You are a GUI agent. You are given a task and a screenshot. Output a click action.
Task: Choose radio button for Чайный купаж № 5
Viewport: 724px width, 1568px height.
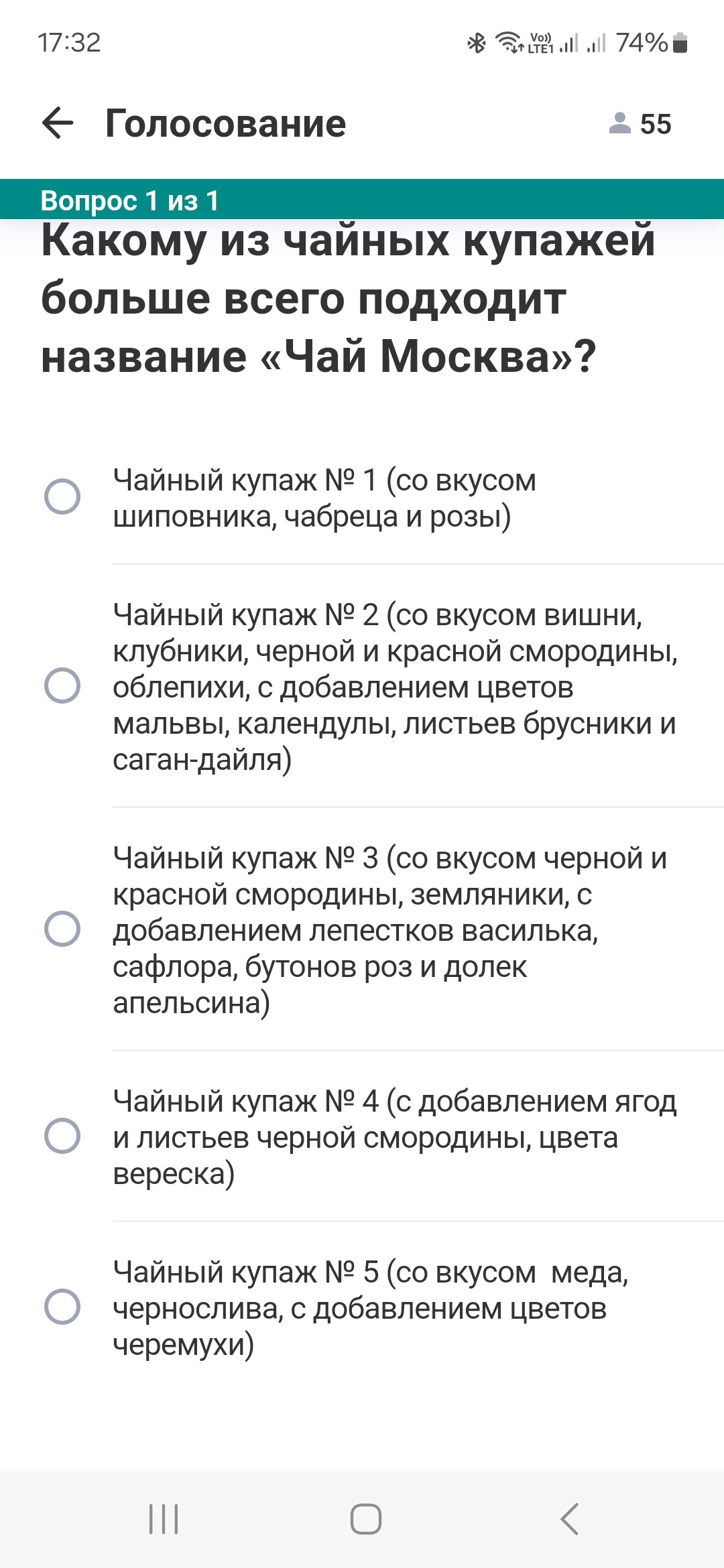click(62, 1307)
